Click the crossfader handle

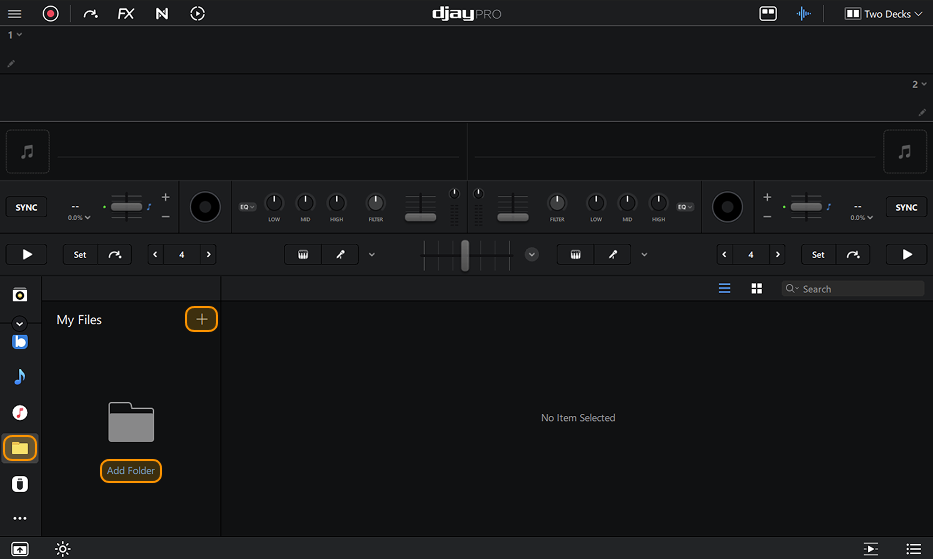tap(465, 255)
